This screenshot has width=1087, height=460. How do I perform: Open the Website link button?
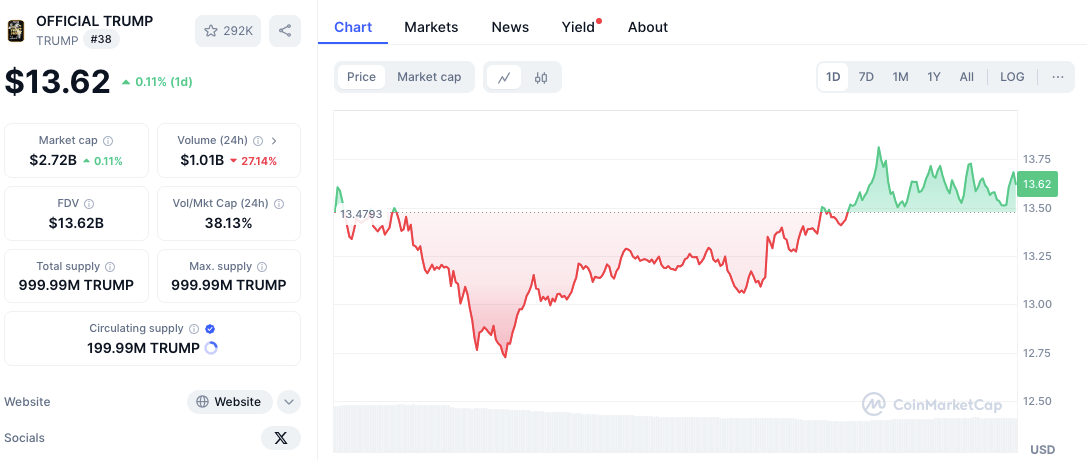click(229, 402)
